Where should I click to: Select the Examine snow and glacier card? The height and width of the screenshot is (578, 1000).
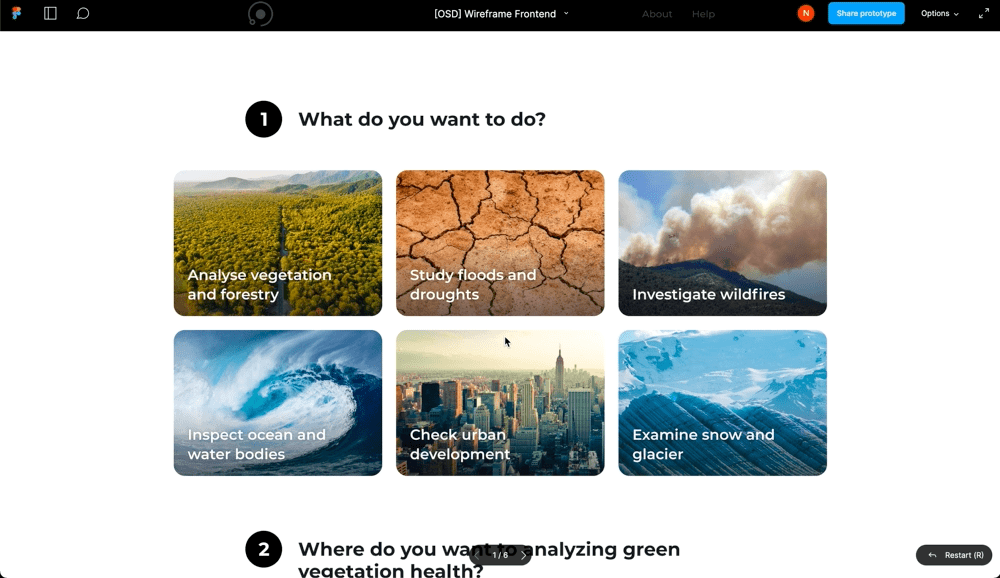coord(722,403)
